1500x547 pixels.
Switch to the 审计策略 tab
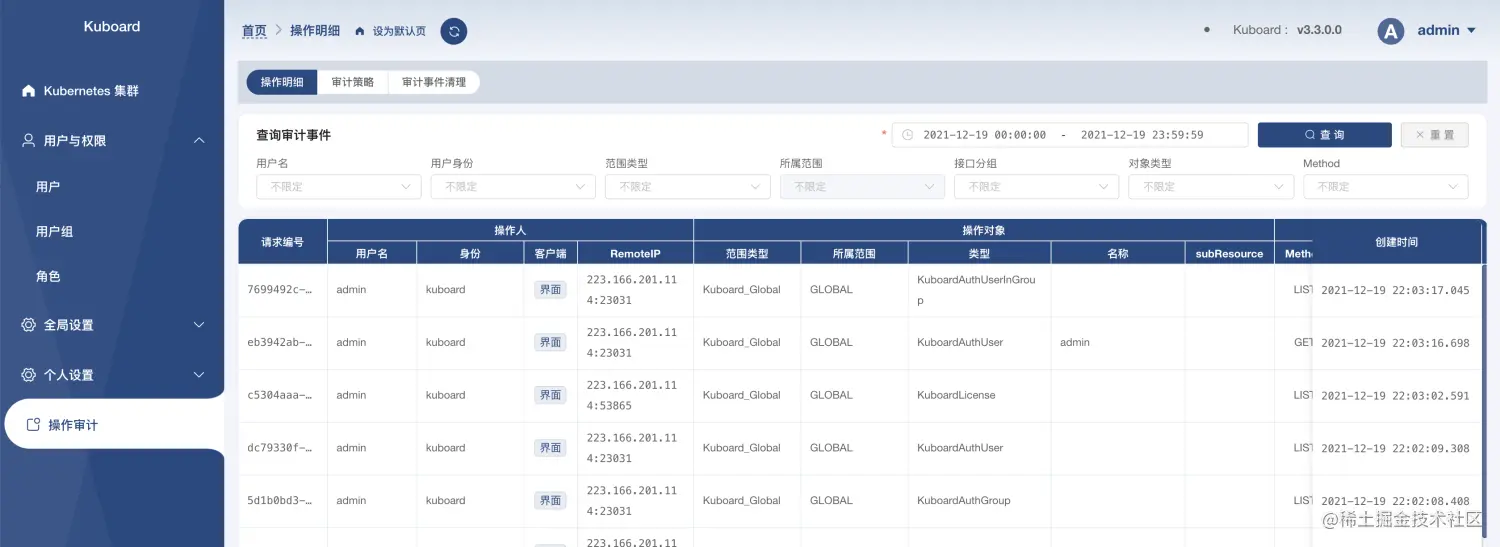point(353,82)
